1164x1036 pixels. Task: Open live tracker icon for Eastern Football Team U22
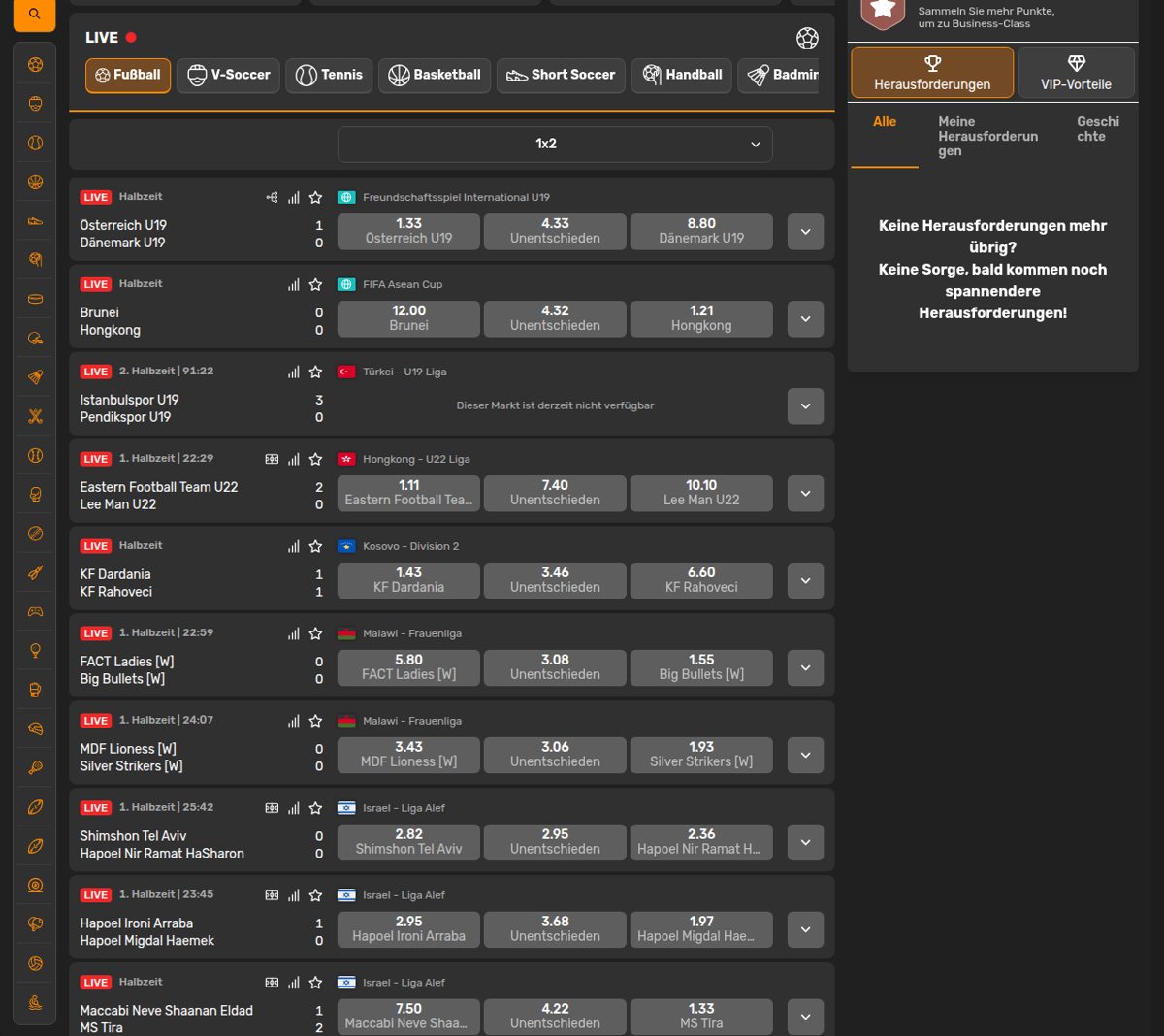[272, 459]
